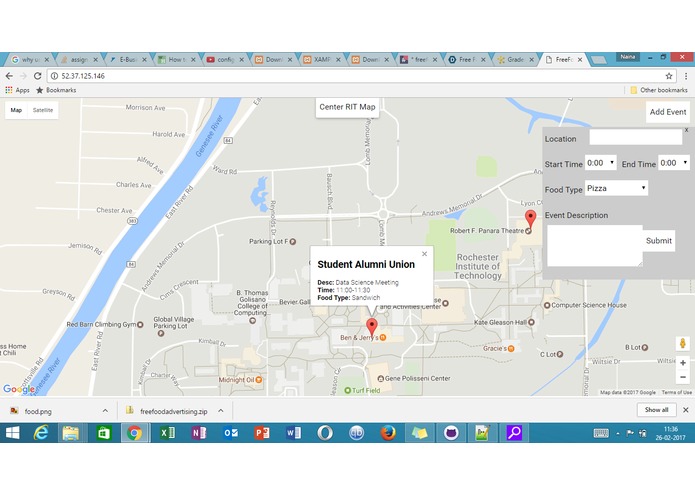This screenshot has width=695, height=494.
Task: Open the Add Event panel button
Action: (x=668, y=112)
